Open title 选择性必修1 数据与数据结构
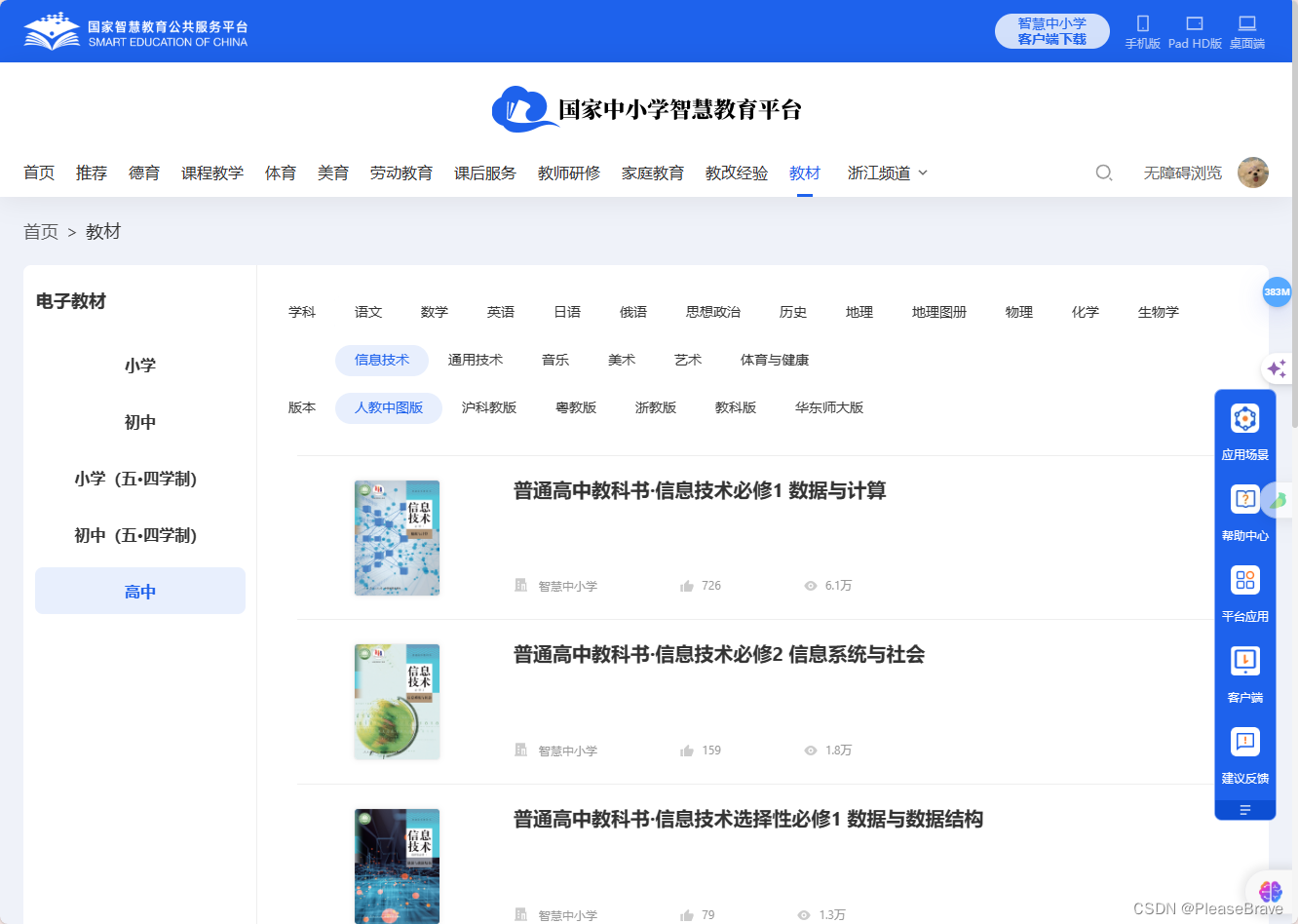Viewport: 1298px width, 924px height. click(x=748, y=819)
